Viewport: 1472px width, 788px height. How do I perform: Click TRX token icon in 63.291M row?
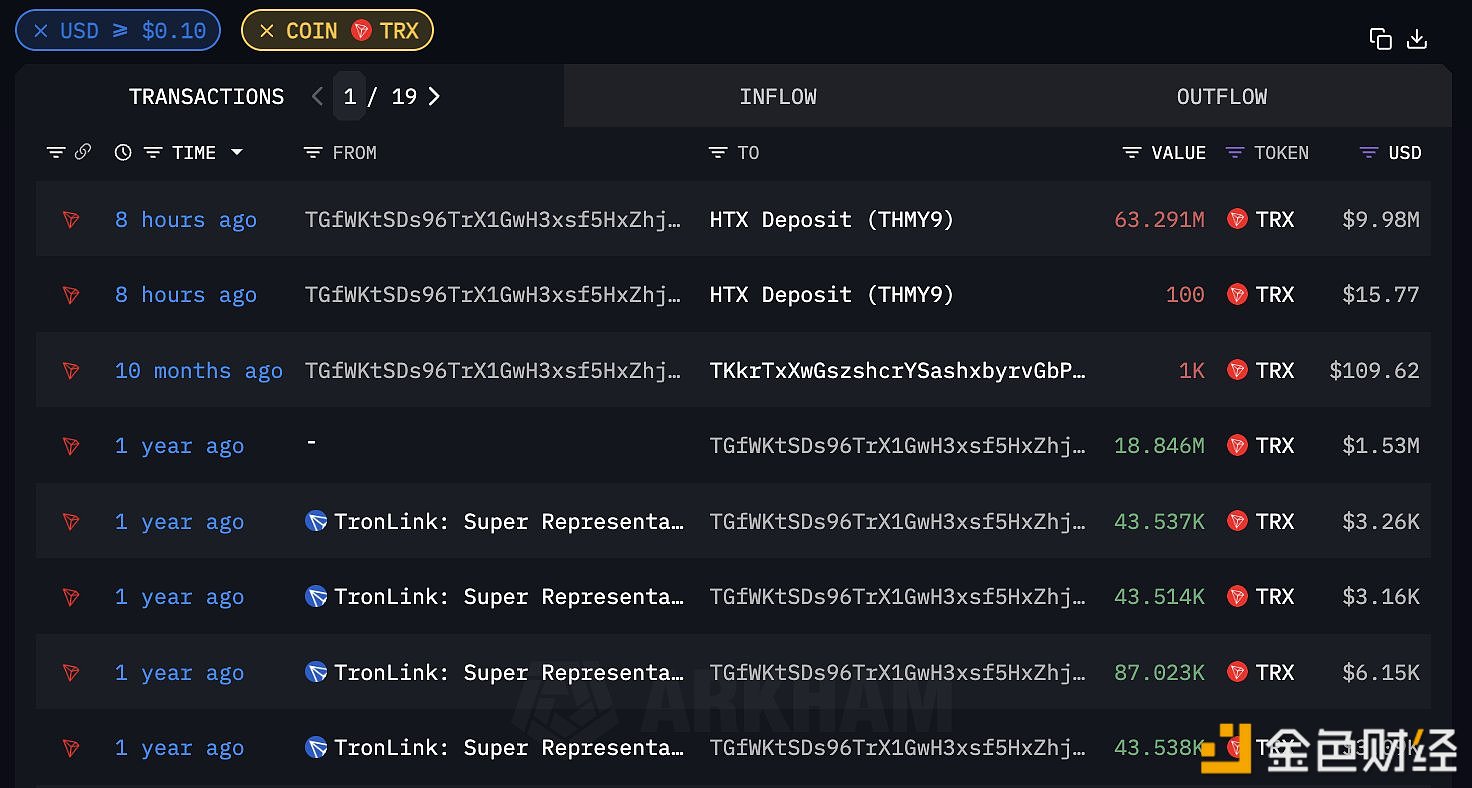1237,219
